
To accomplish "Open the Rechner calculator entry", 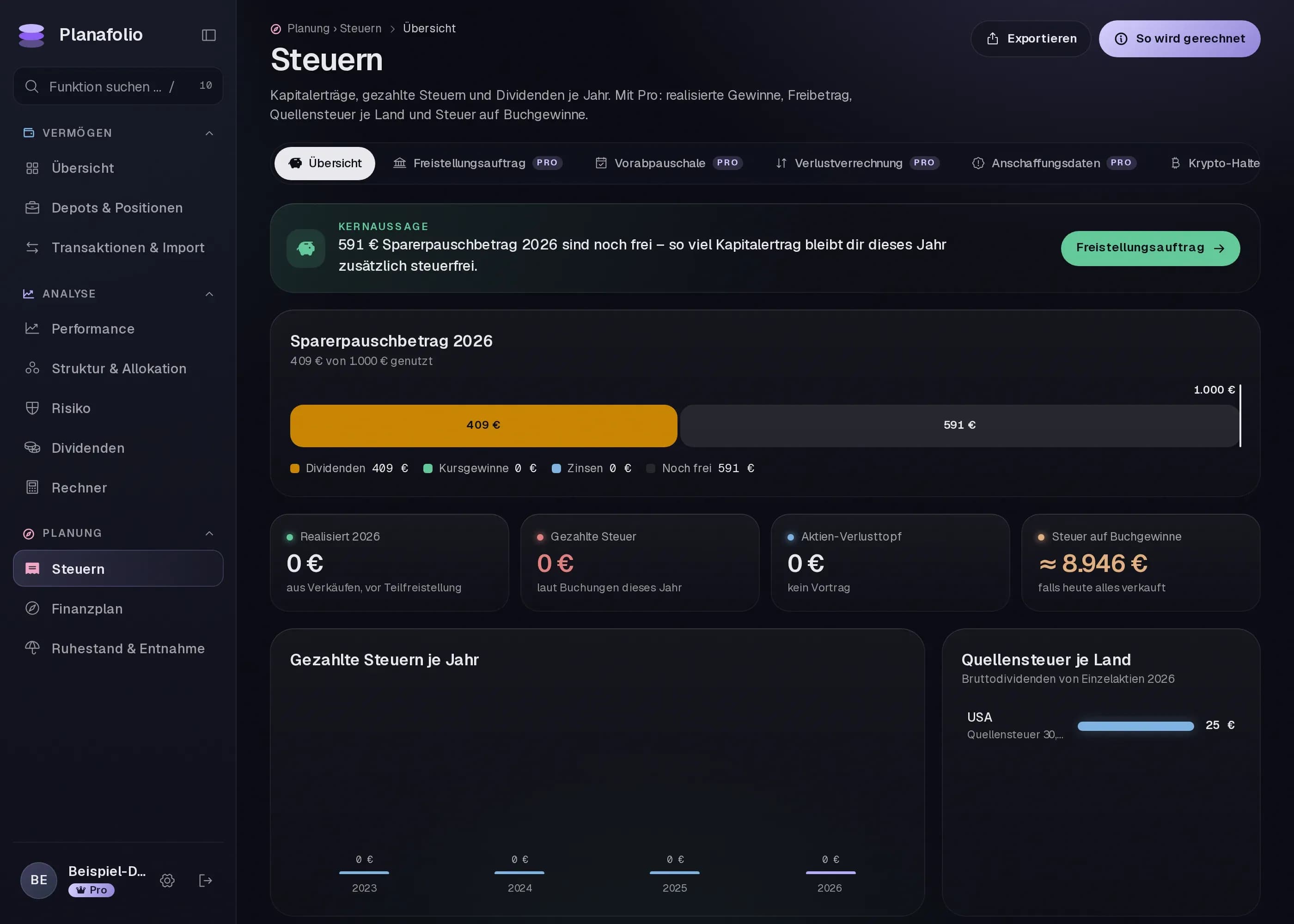I will pos(118,487).
